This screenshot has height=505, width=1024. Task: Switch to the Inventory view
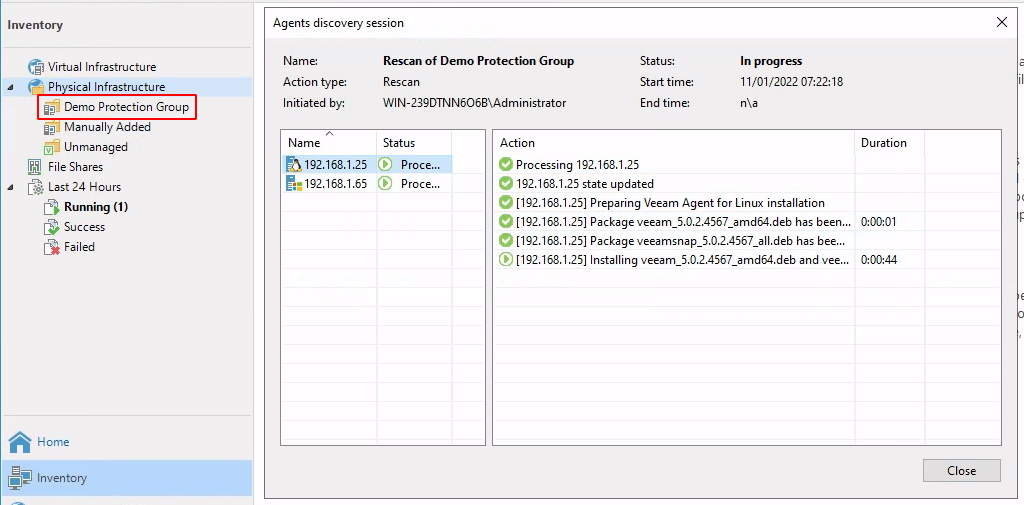coord(127,478)
